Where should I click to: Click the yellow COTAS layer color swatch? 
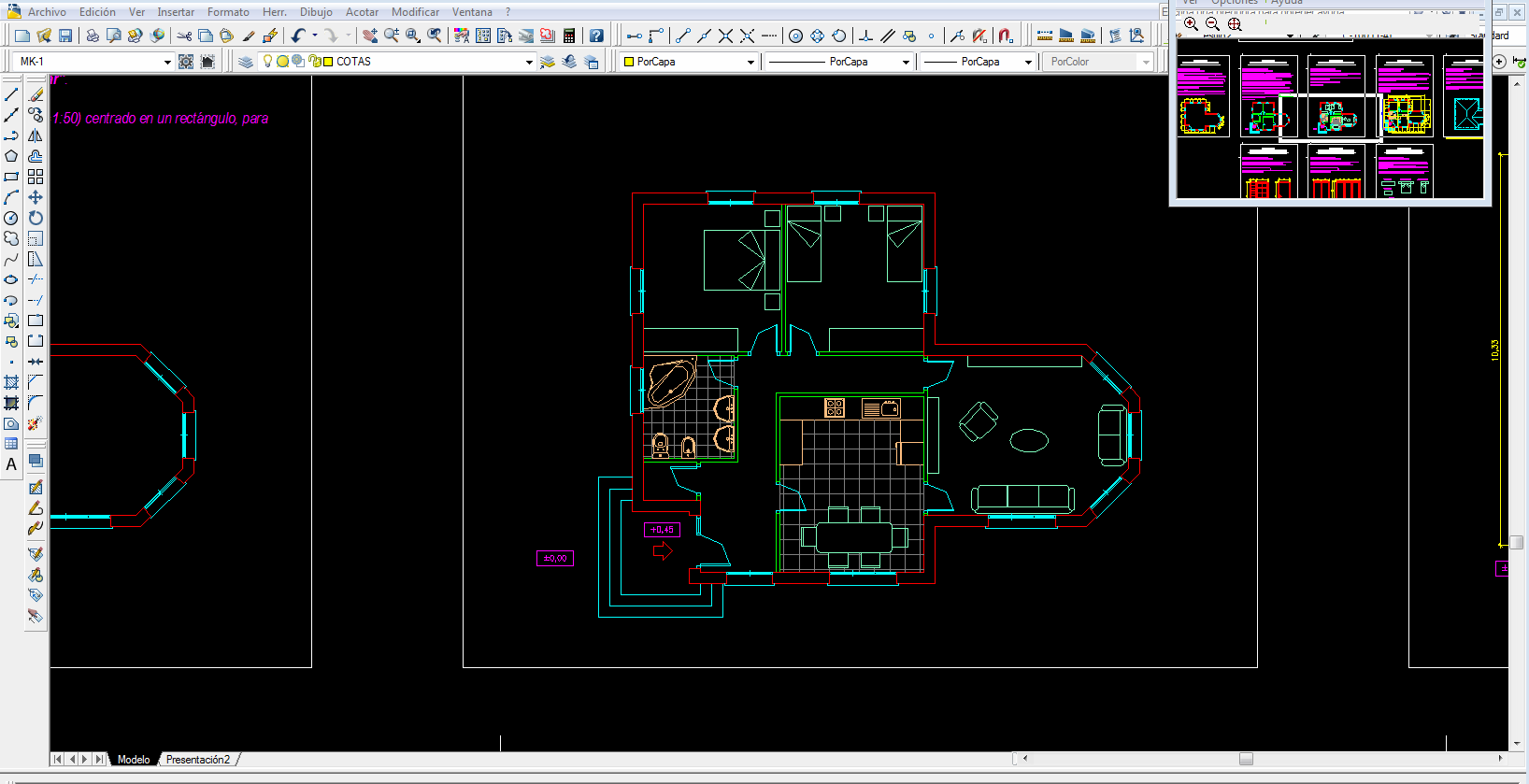[328, 61]
